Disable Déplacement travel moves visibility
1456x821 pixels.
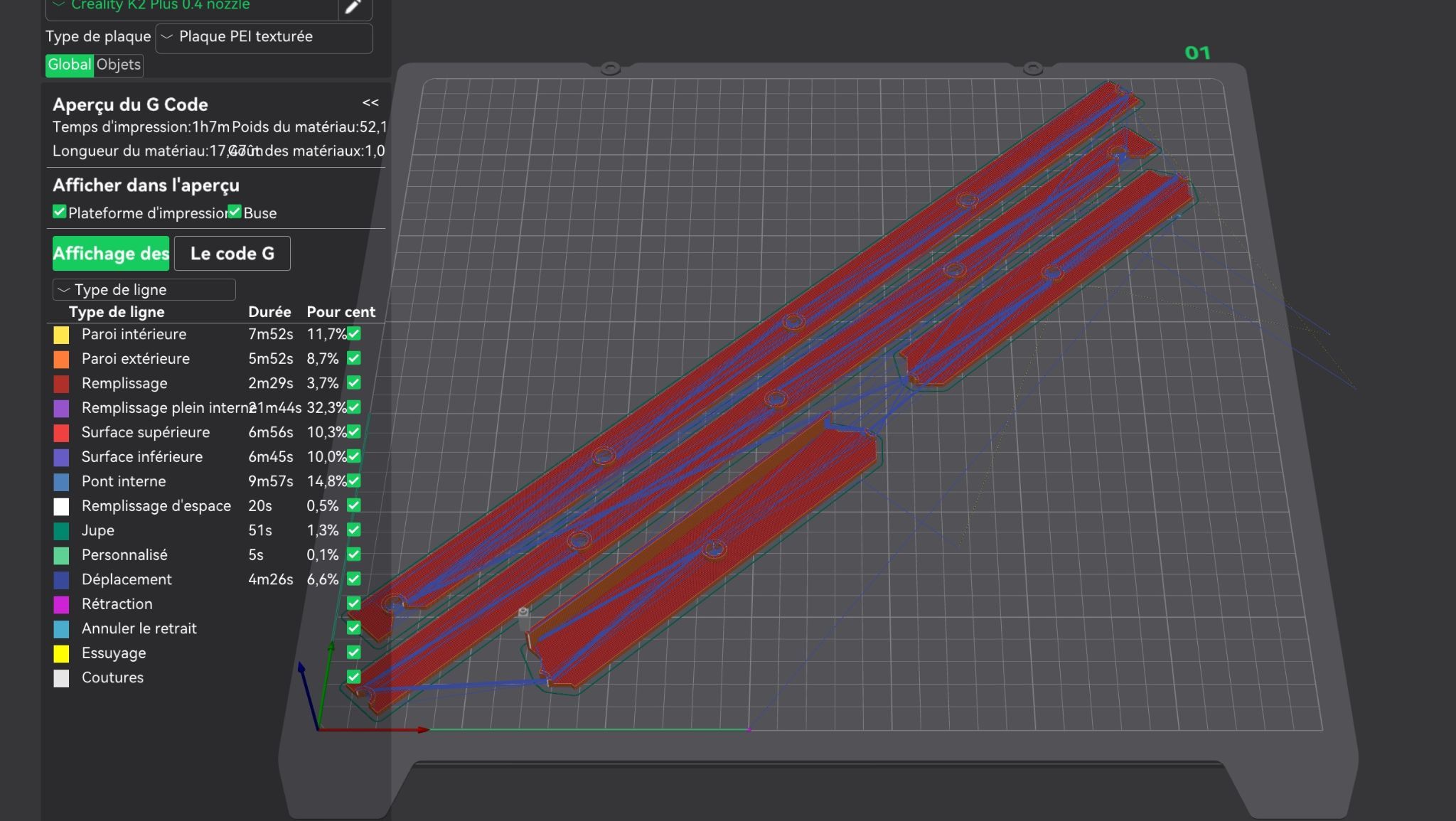coord(354,579)
